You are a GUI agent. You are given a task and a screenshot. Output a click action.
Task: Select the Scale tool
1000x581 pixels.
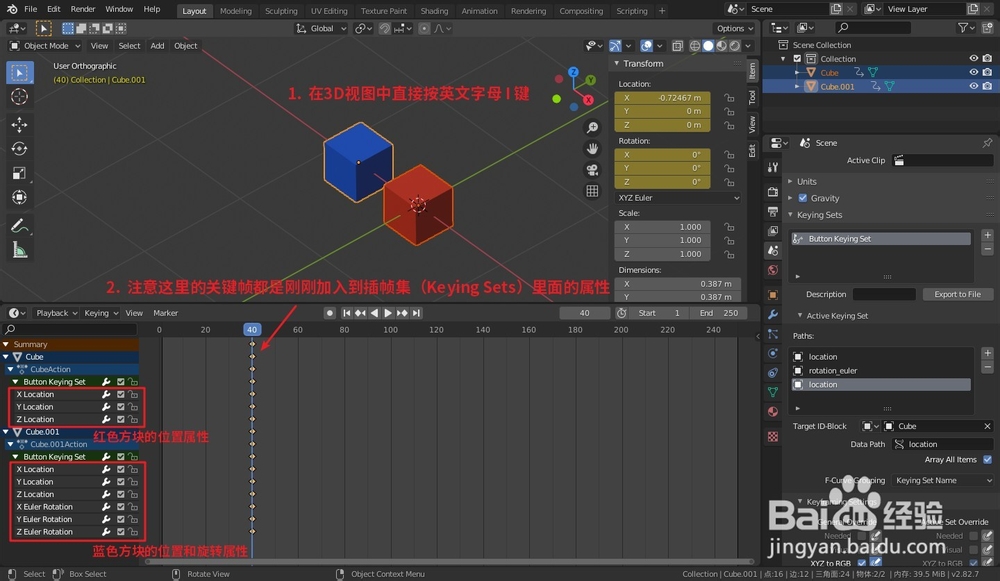(19, 173)
